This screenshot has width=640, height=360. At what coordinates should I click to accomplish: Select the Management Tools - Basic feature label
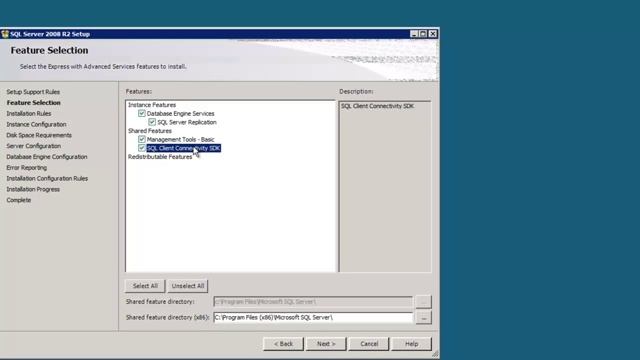coord(180,139)
